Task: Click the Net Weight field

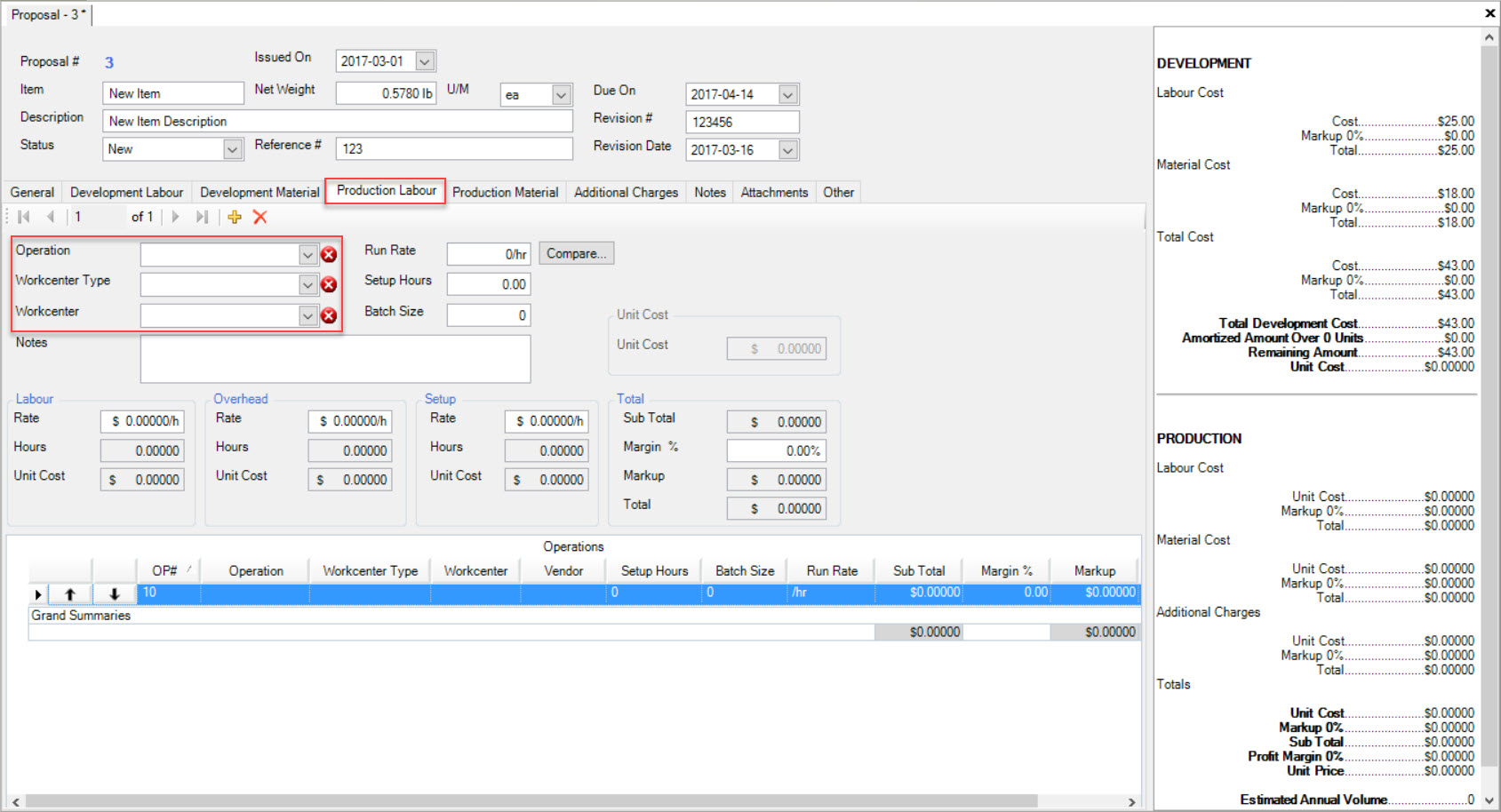Action: (386, 93)
